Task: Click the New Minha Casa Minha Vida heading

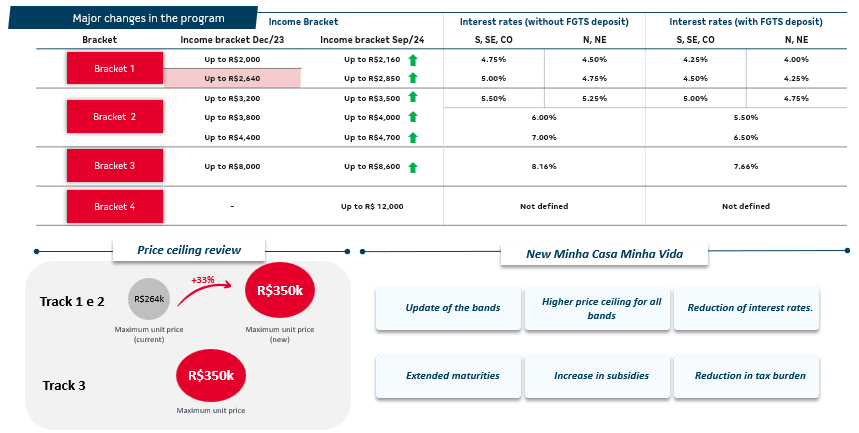Action: coord(604,254)
